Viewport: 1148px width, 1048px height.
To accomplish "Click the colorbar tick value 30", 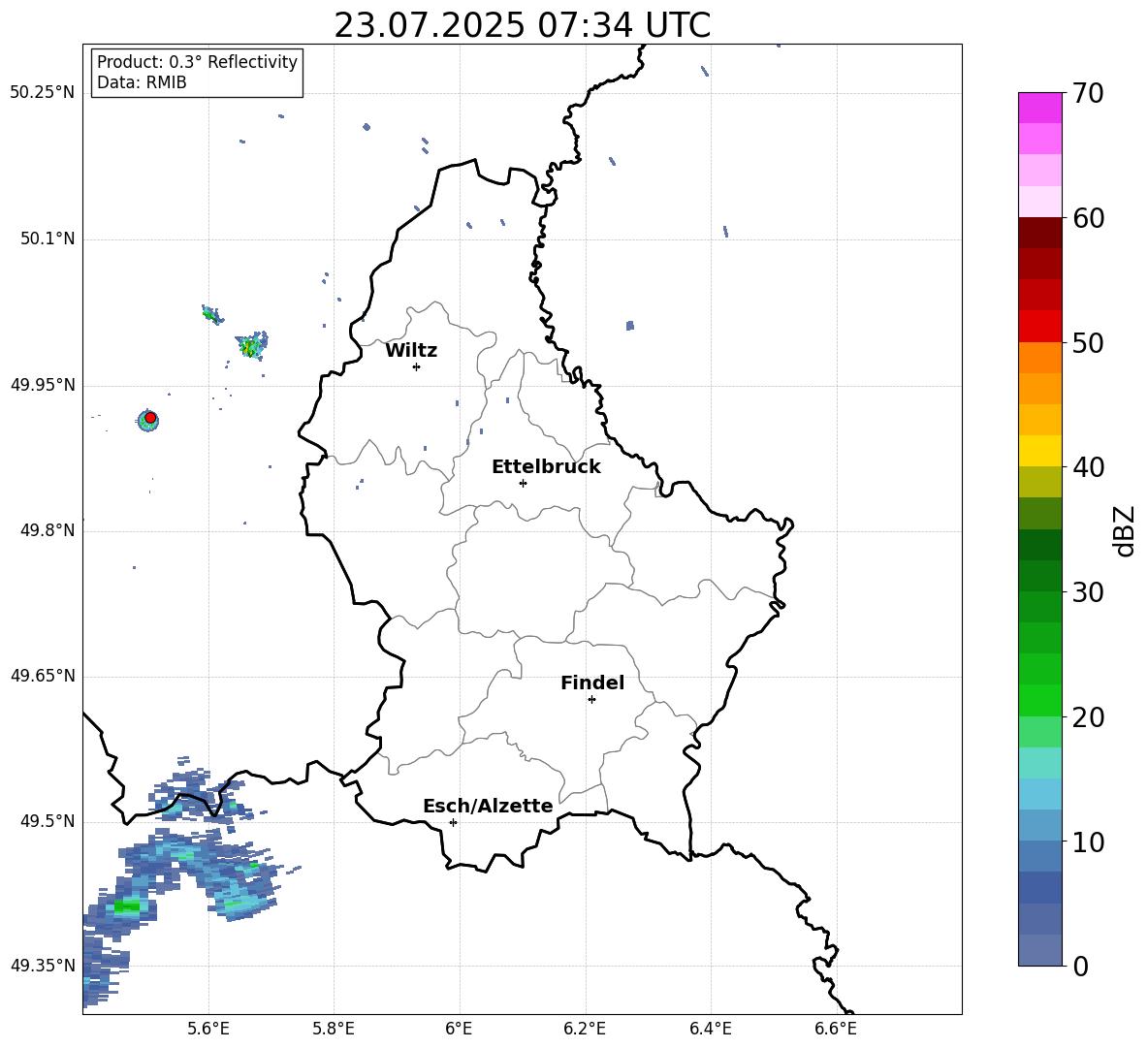I will [x=1088, y=592].
